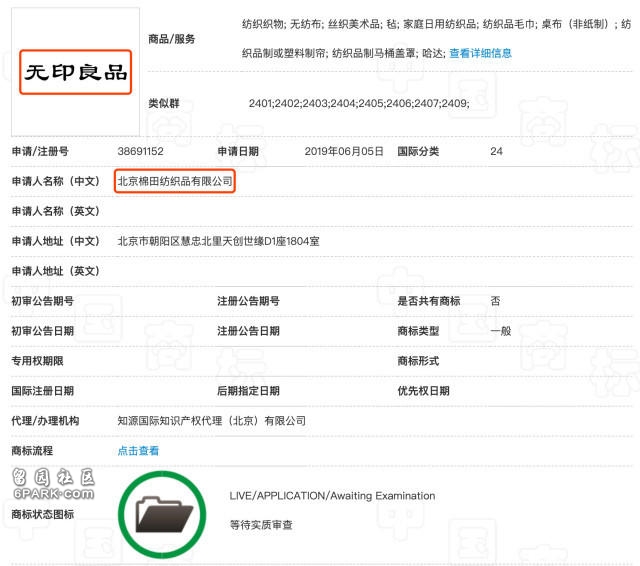Click the 后期指定日期 label
This screenshot has height=566, width=640.
point(249,391)
